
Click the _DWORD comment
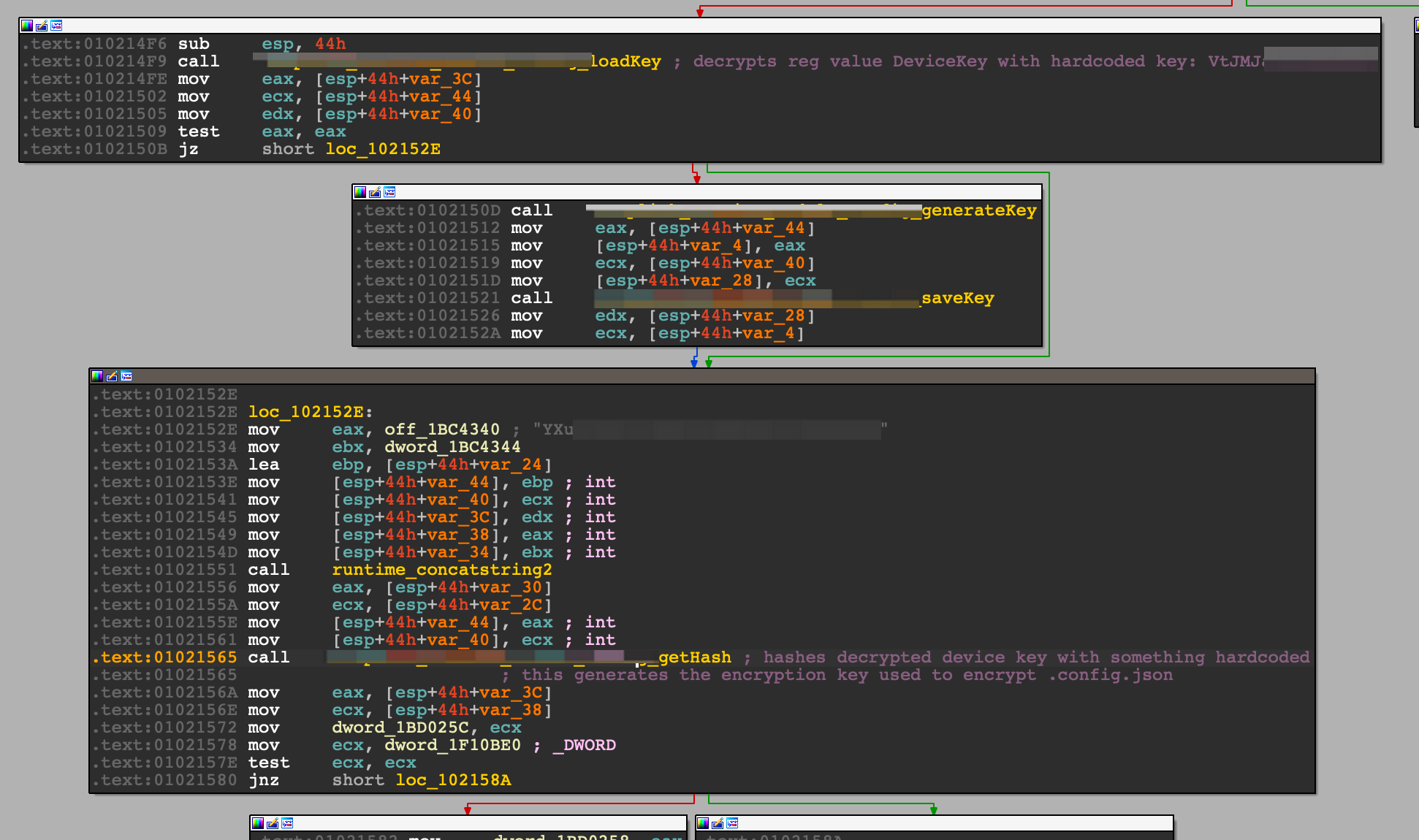click(585, 745)
